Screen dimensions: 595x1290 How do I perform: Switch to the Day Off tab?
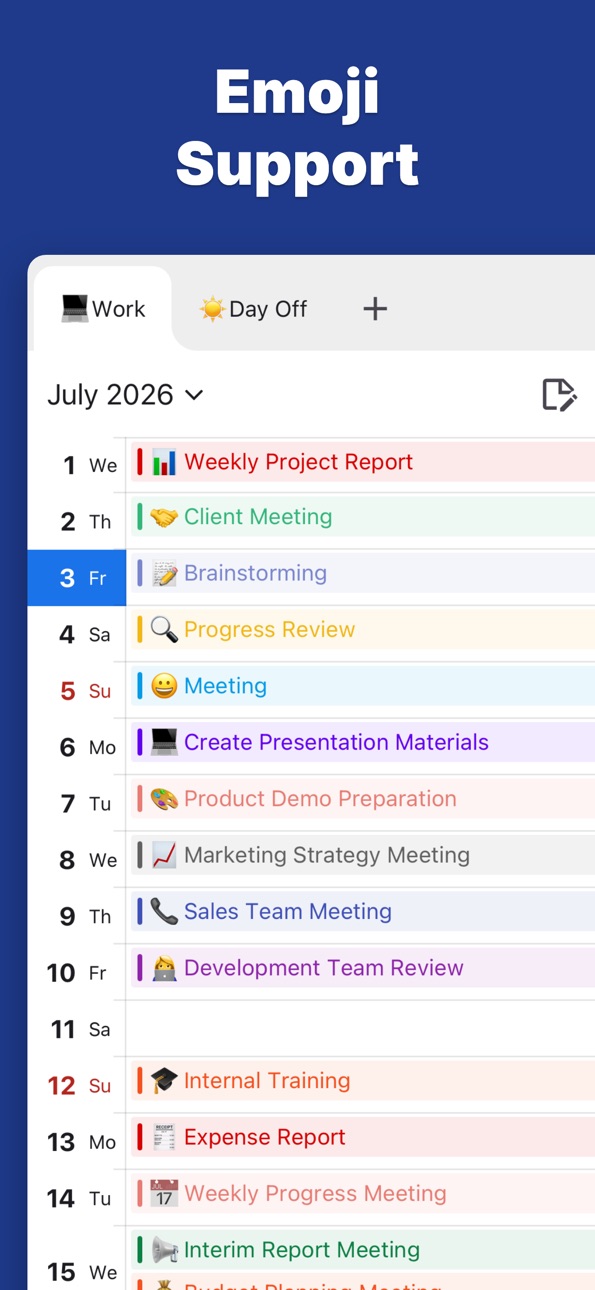pyautogui.click(x=253, y=309)
